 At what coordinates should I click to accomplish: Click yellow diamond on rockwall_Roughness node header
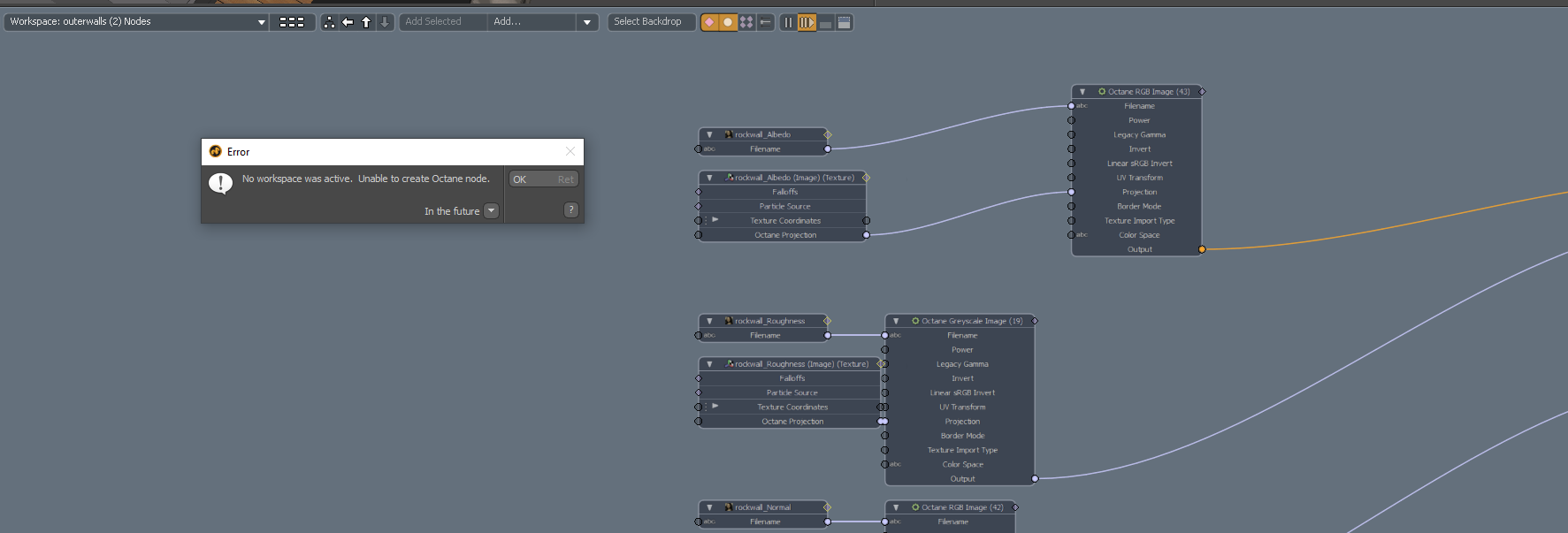tap(828, 321)
